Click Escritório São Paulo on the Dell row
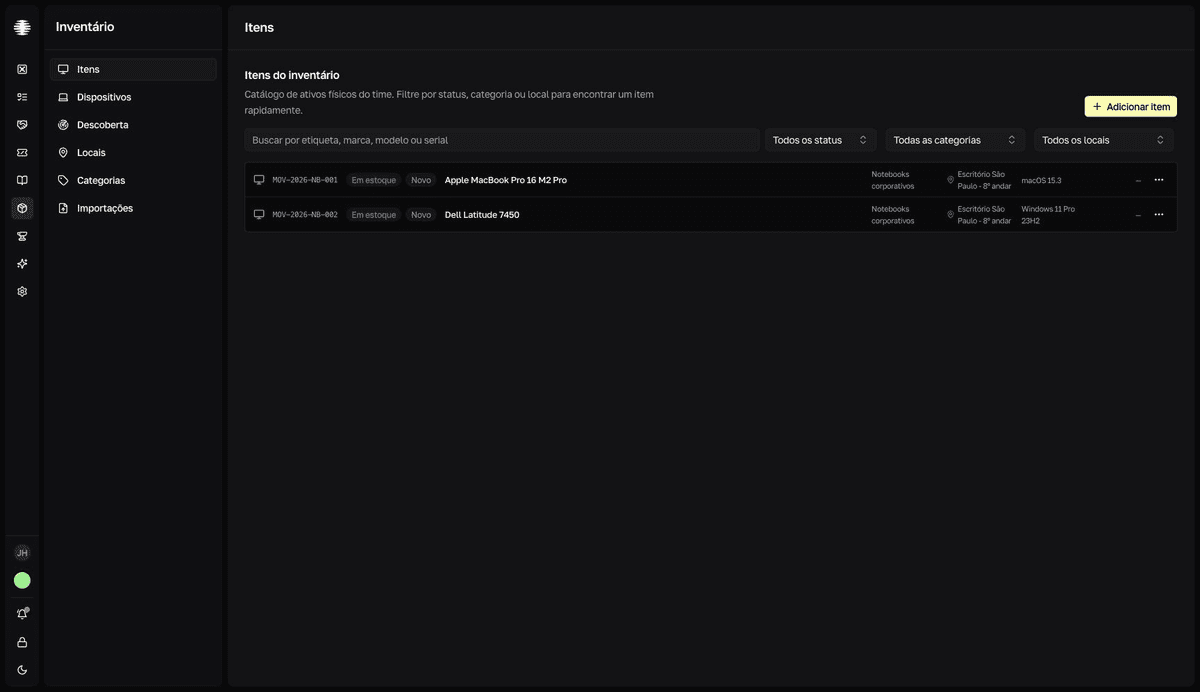Viewport: 1200px width, 692px height. [984, 215]
